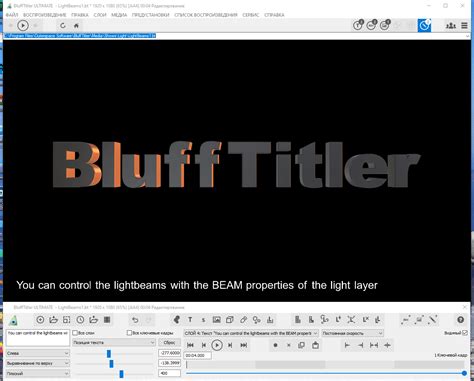Click the 400 value field
474x381 pixels.
point(169,373)
